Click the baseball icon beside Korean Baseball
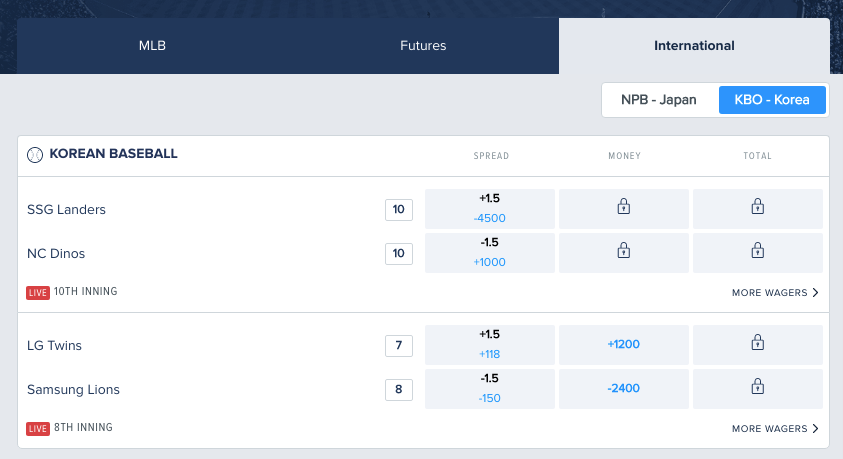 [35, 155]
